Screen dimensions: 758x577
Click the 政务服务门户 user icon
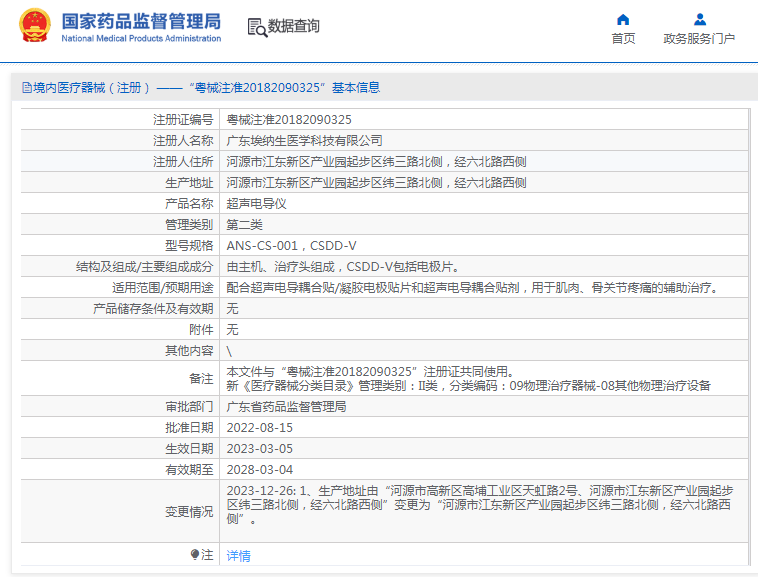pos(700,20)
